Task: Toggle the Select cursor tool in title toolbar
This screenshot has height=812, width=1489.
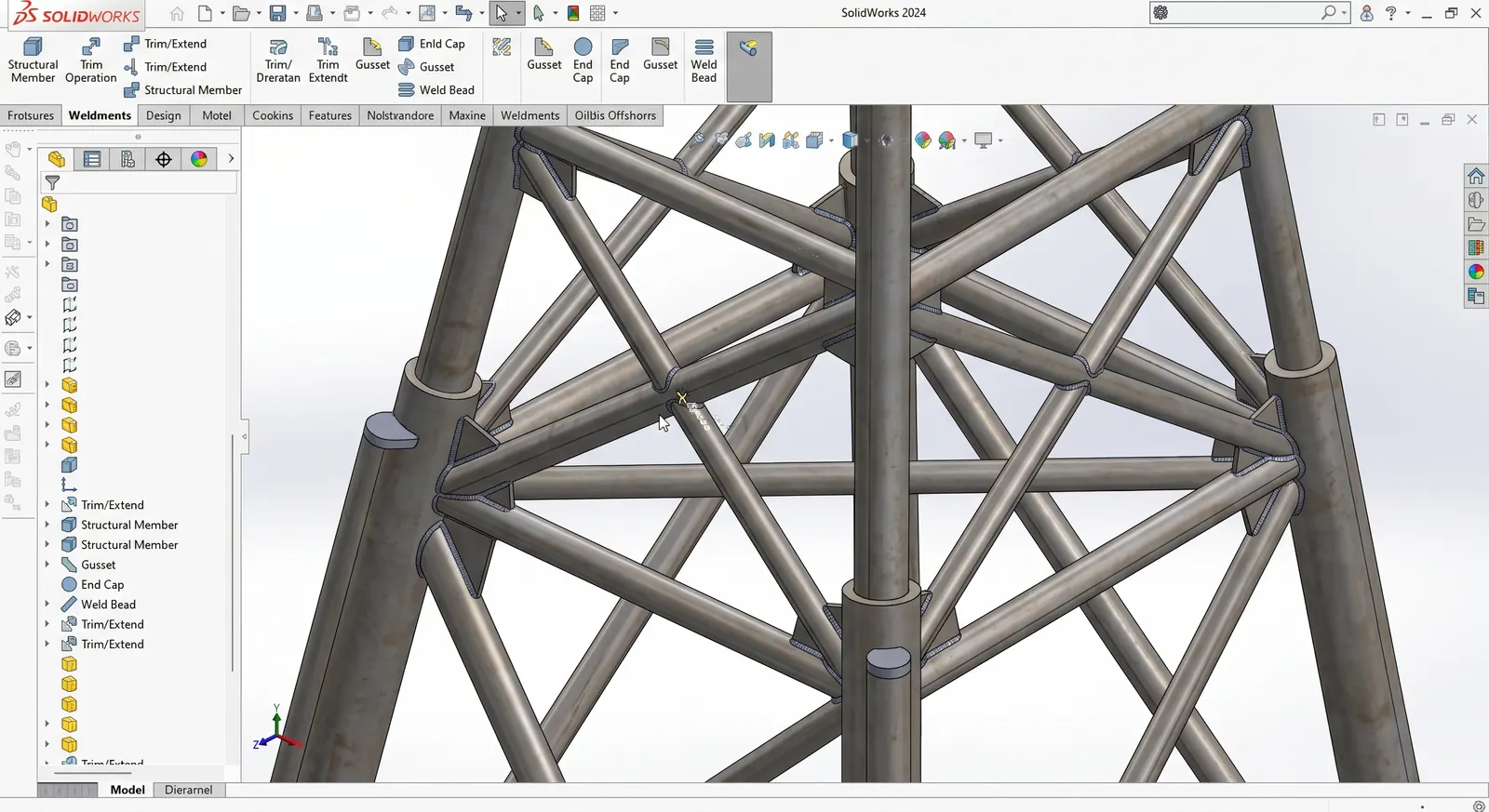Action: [x=502, y=13]
